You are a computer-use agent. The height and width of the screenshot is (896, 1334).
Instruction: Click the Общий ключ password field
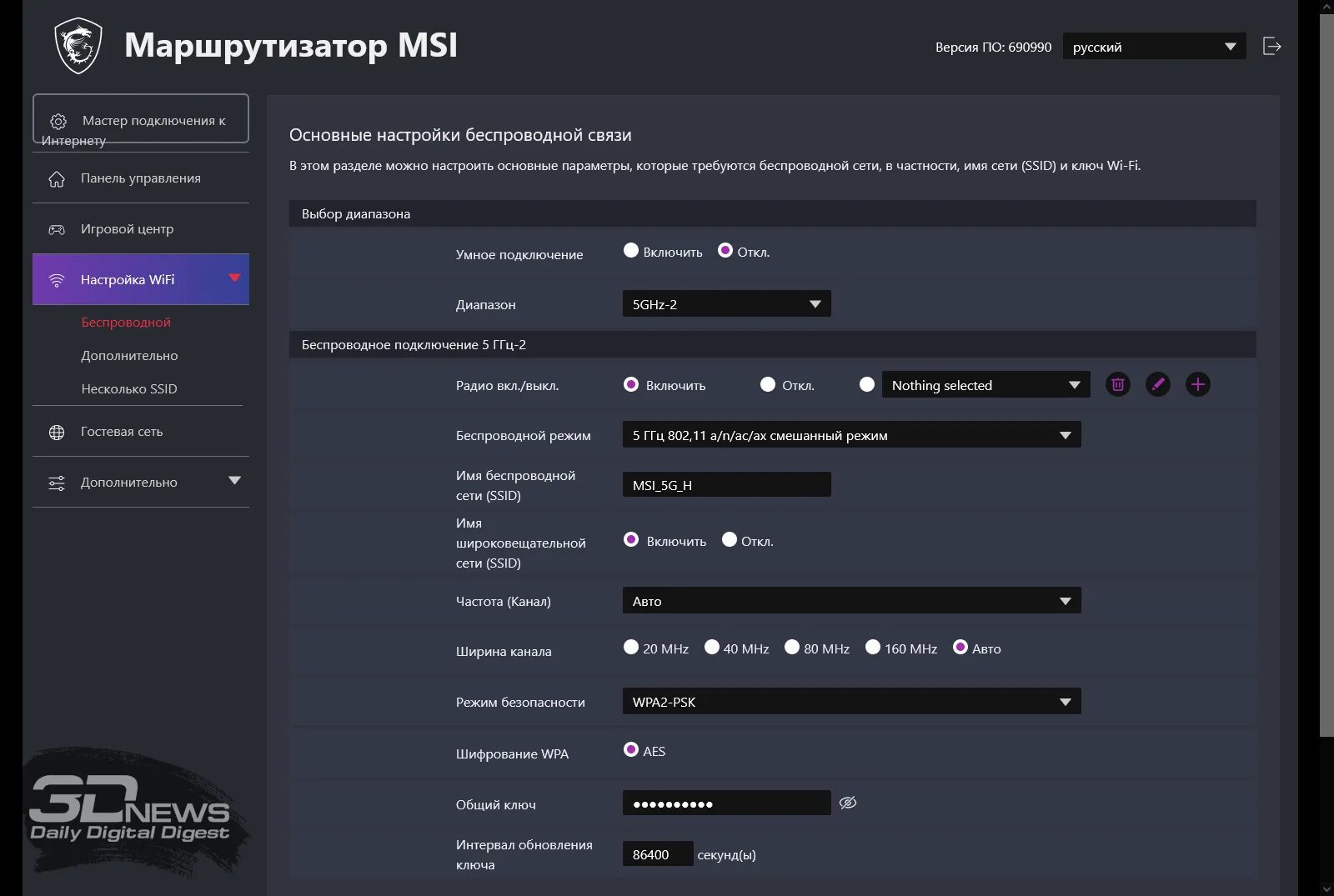[727, 803]
